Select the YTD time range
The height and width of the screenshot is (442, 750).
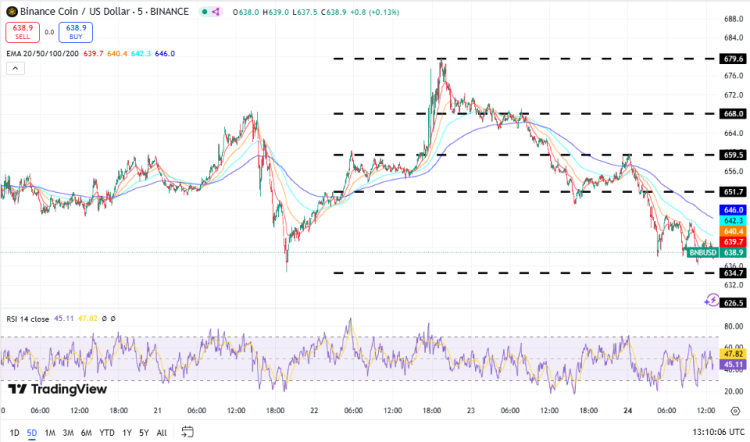106,432
